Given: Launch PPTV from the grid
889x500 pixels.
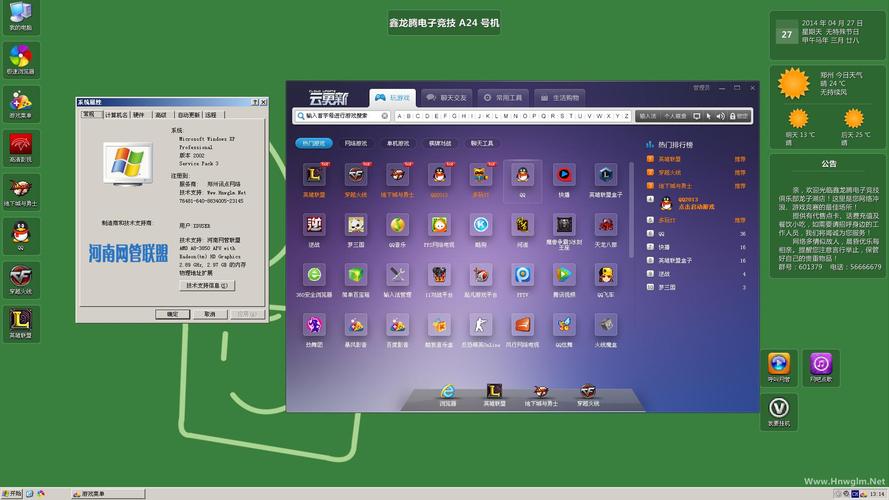Looking at the screenshot, I should 522,276.
